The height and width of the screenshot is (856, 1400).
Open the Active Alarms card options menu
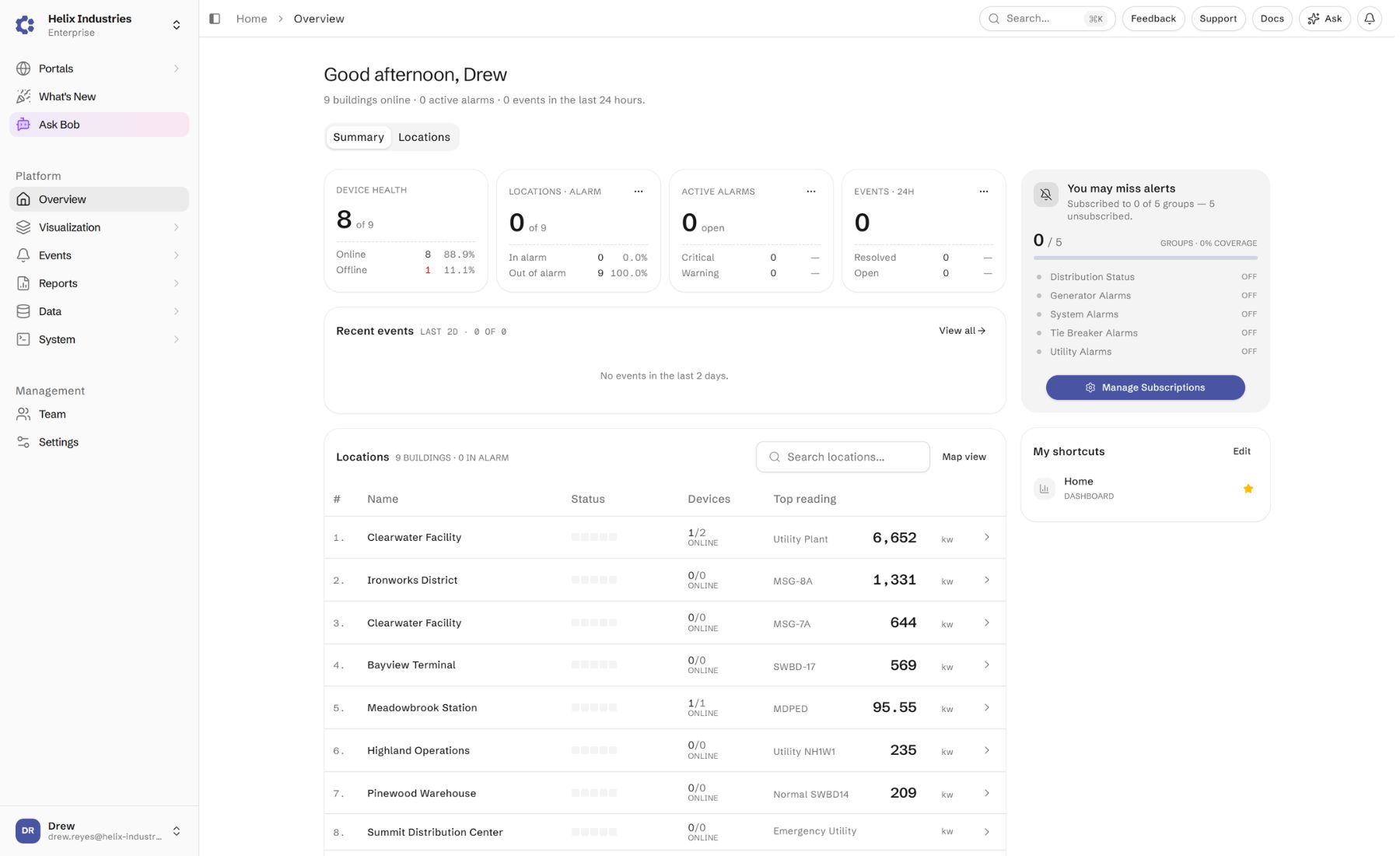(811, 191)
